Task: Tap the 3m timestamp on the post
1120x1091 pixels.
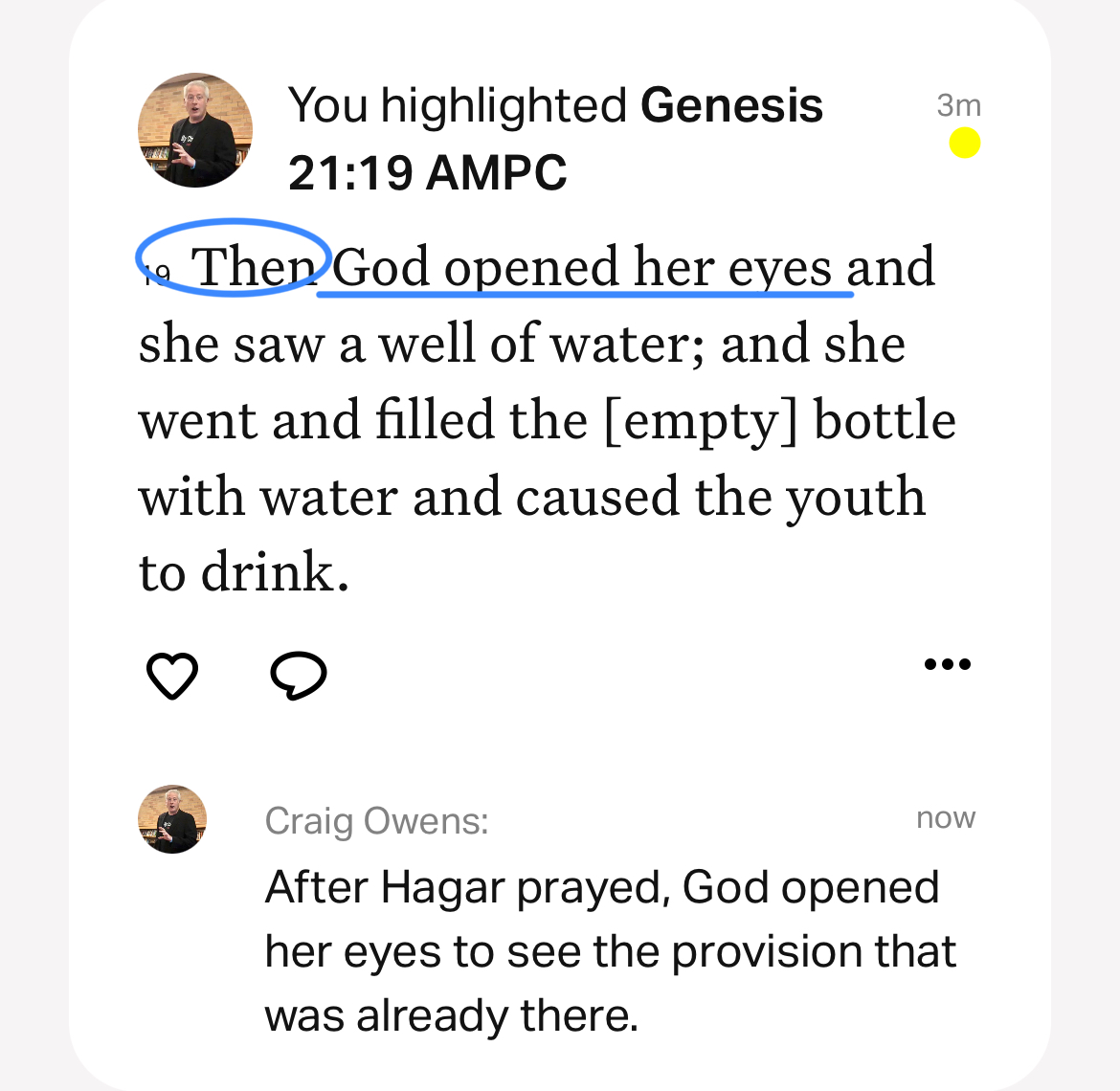Action: click(958, 105)
